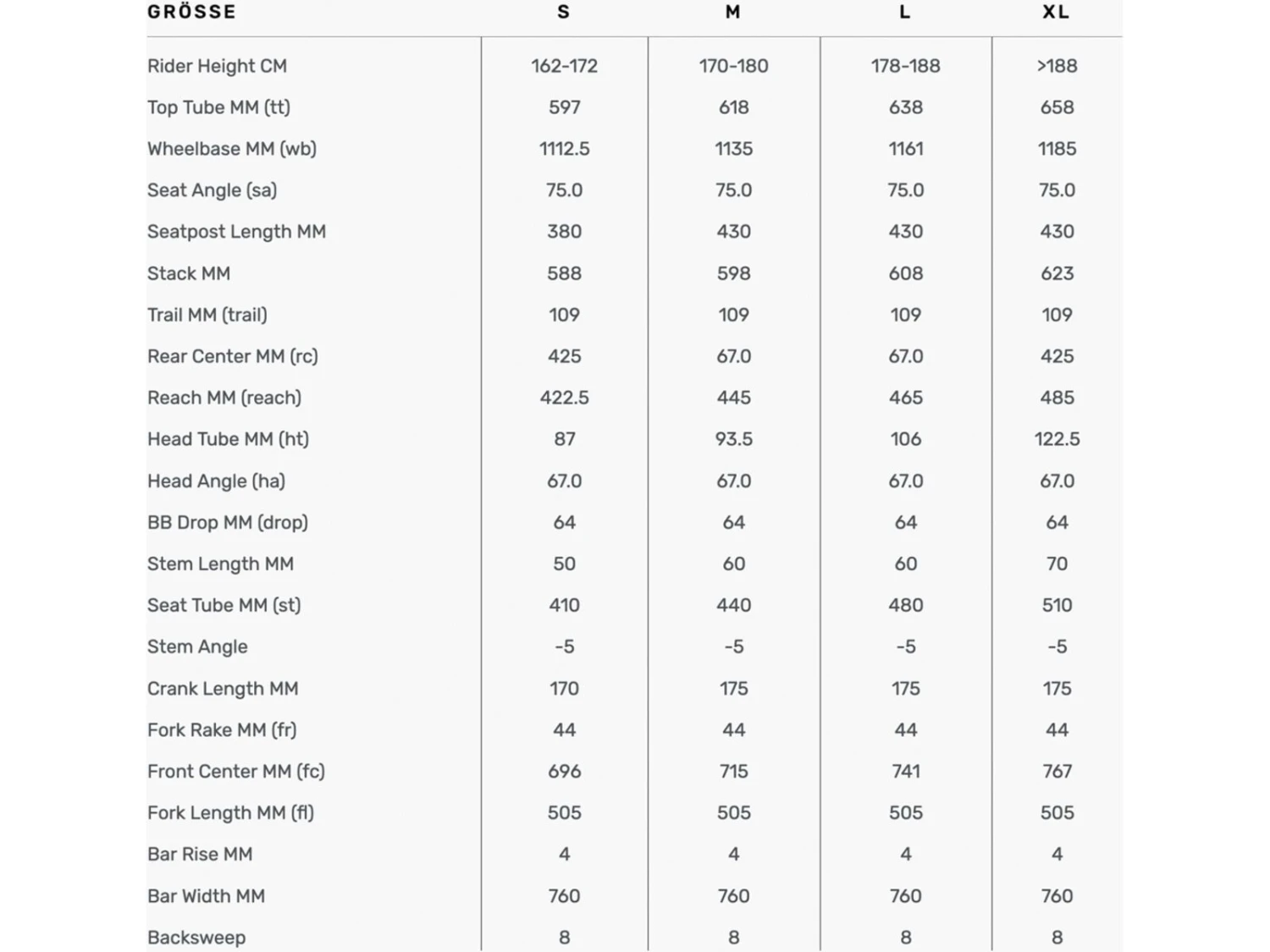Select the Wheelbase MM (wb) label
The width and height of the screenshot is (1270, 952).
(x=232, y=149)
